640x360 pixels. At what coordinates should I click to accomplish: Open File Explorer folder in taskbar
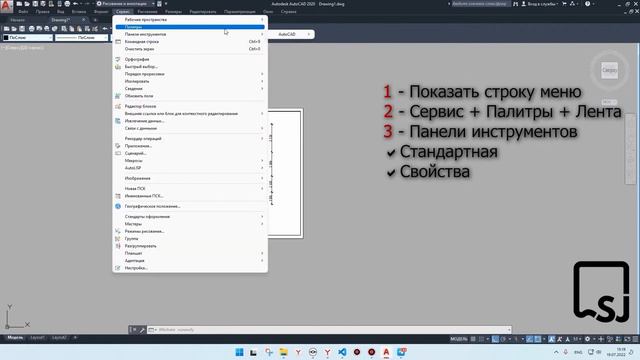pyautogui.click(x=283, y=352)
